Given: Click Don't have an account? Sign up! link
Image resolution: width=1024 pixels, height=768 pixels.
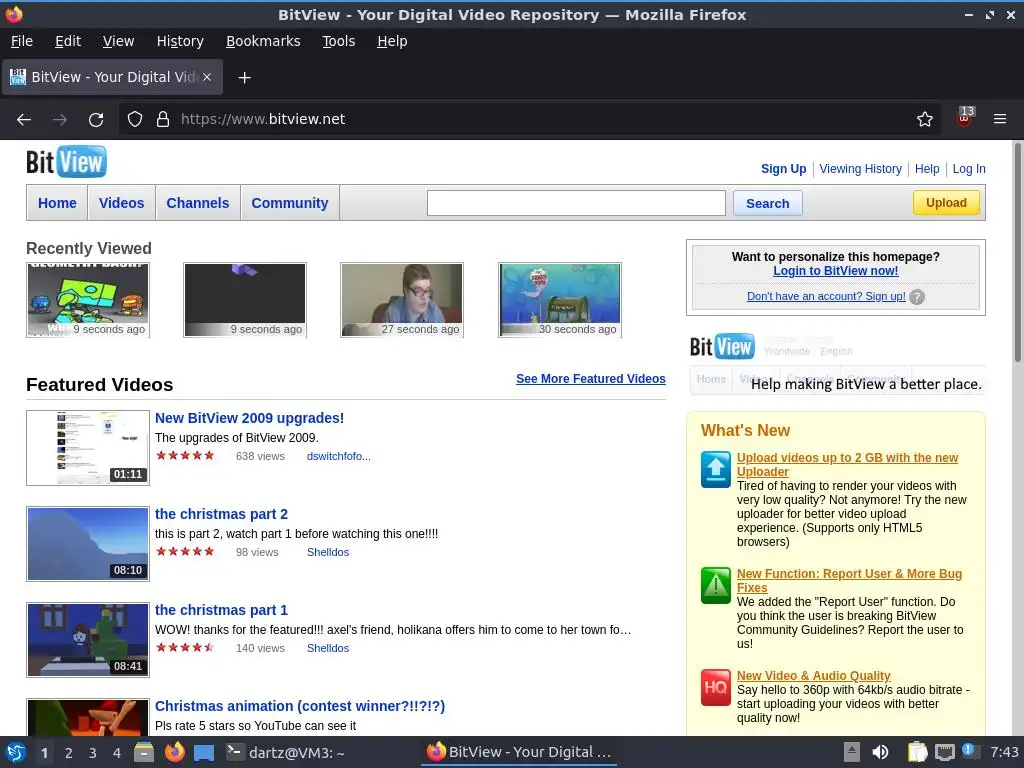Looking at the screenshot, I should (x=826, y=296).
